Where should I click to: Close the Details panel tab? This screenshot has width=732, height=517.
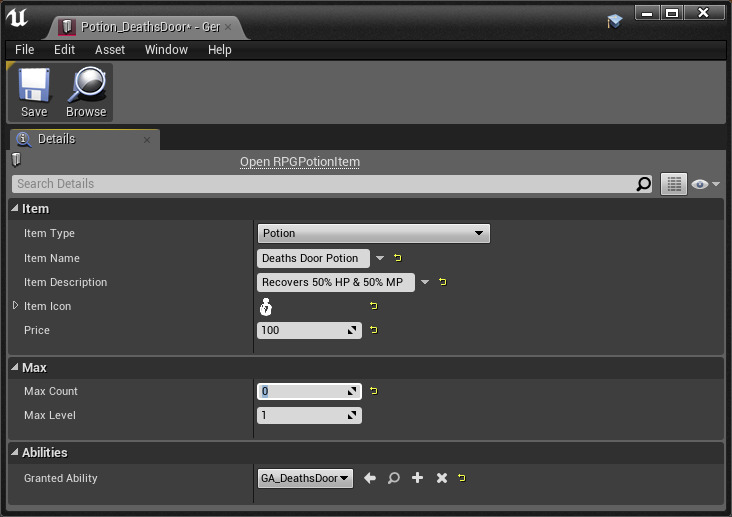pos(147,140)
